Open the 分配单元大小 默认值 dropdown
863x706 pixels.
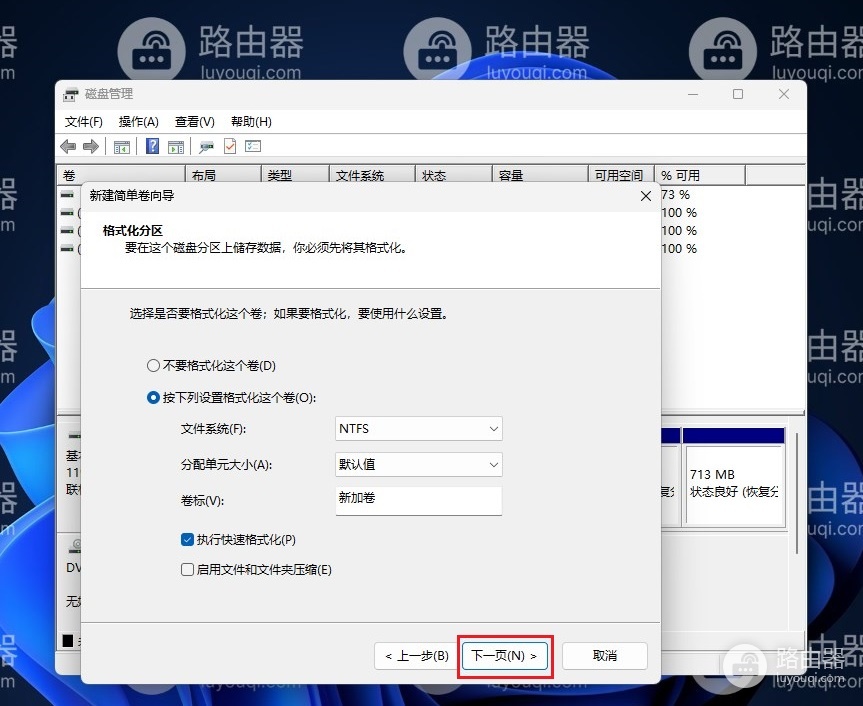[419, 464]
